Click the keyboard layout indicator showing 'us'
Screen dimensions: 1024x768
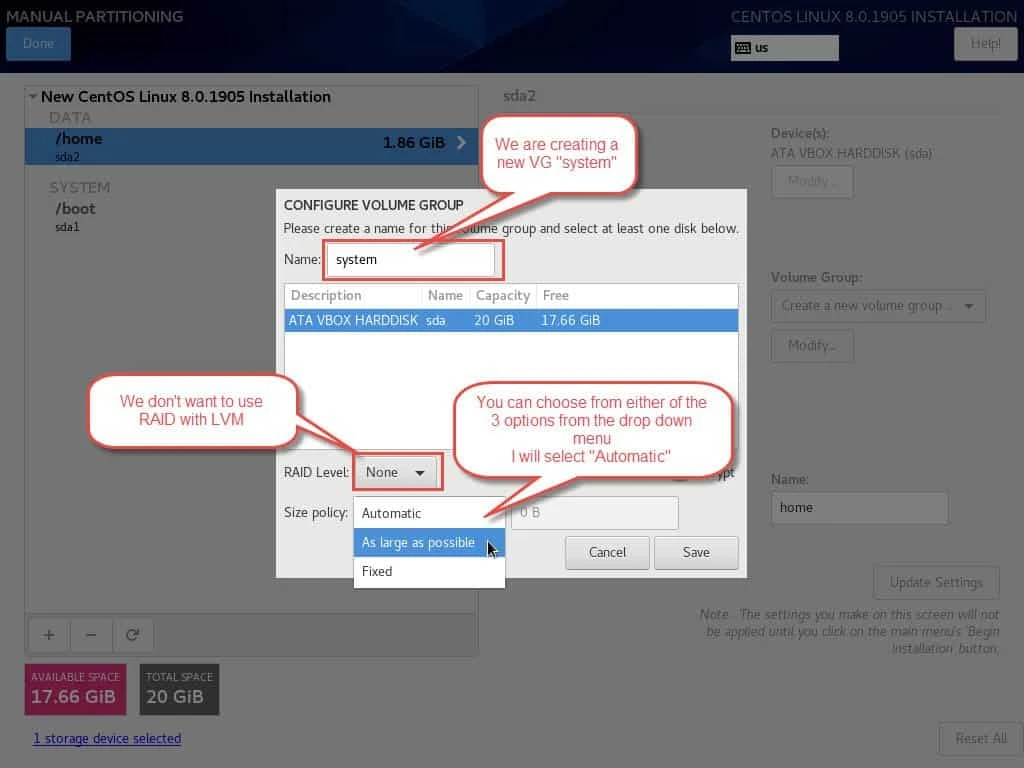point(784,47)
